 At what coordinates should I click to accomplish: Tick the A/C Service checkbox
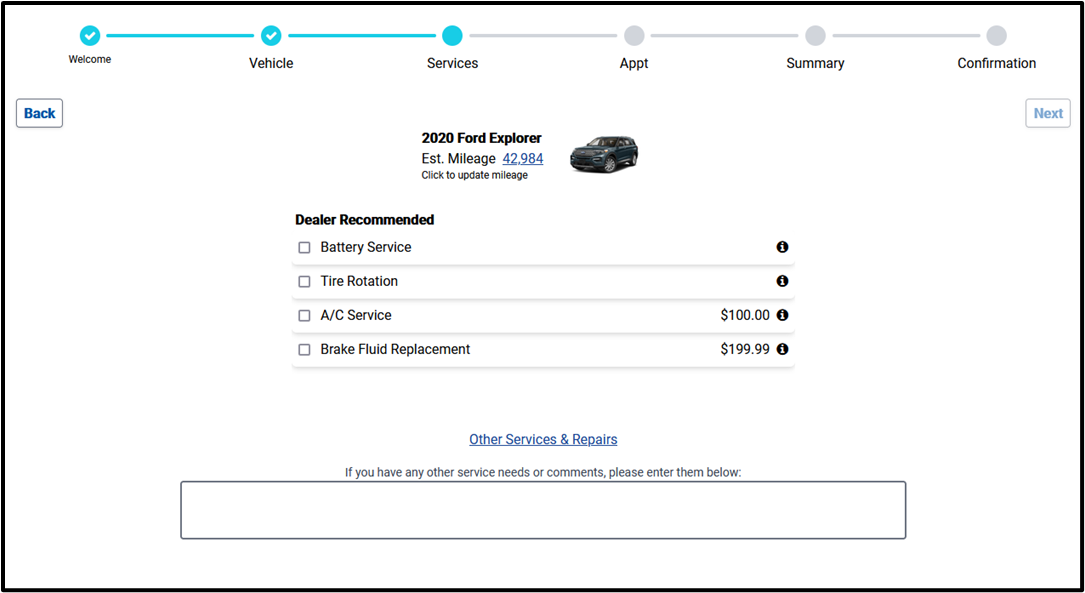[305, 316]
